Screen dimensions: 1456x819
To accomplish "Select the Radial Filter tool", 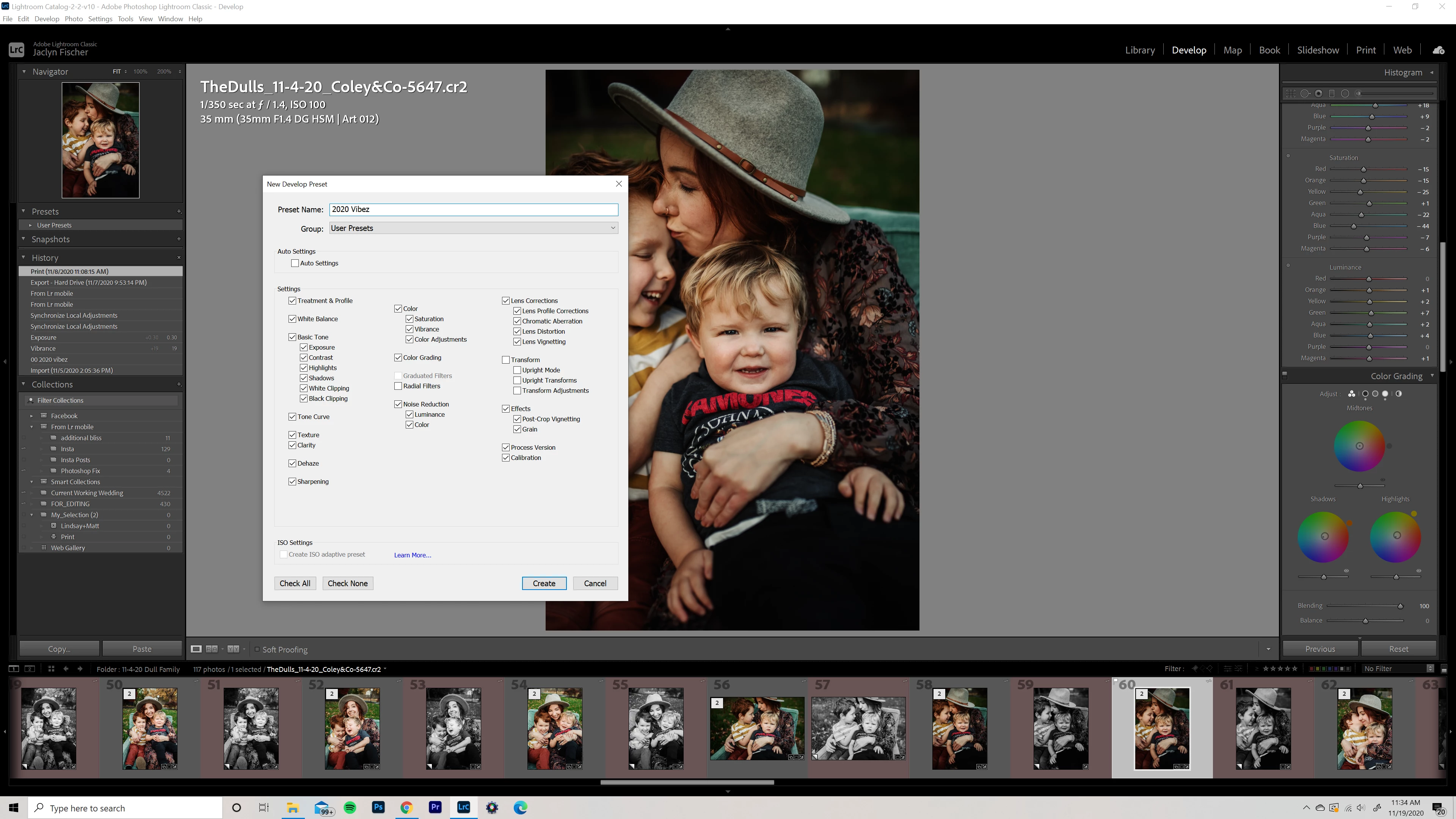I will coord(1345,94).
